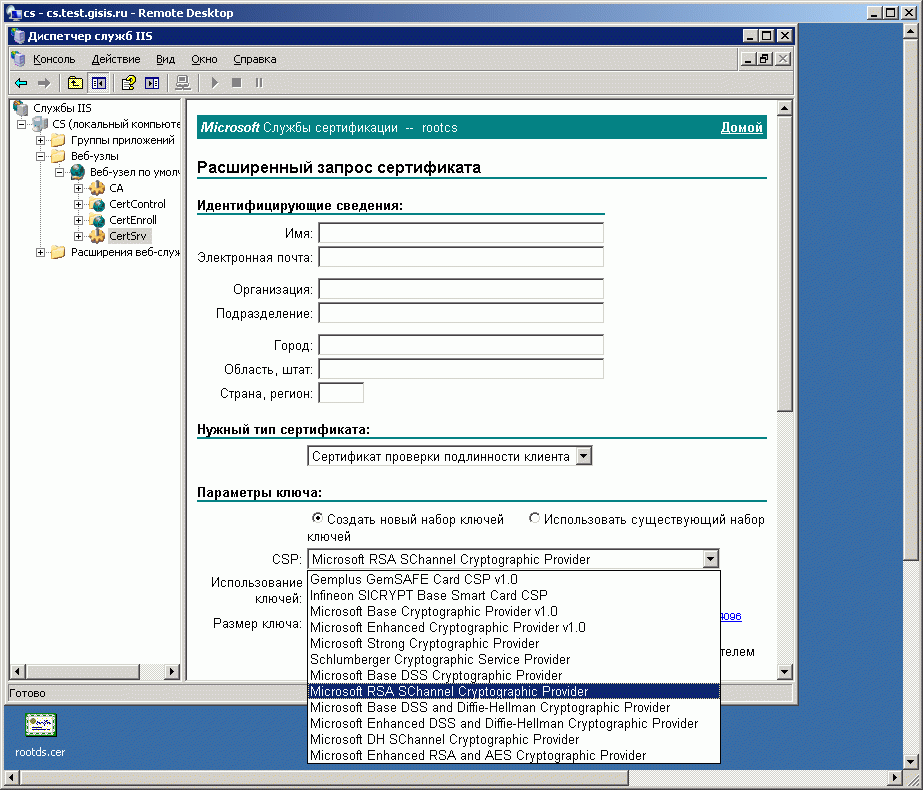Screen dimensions: 923x790
Task: Open the Действие menu
Action: [116, 59]
